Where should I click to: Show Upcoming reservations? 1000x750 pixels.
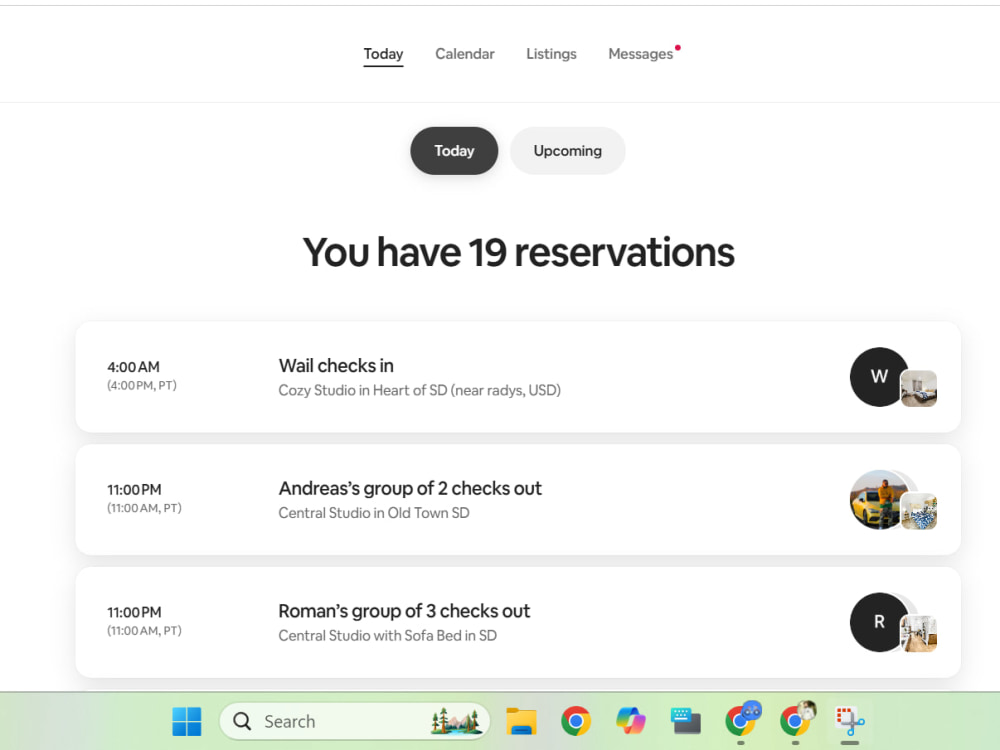pyautogui.click(x=568, y=151)
